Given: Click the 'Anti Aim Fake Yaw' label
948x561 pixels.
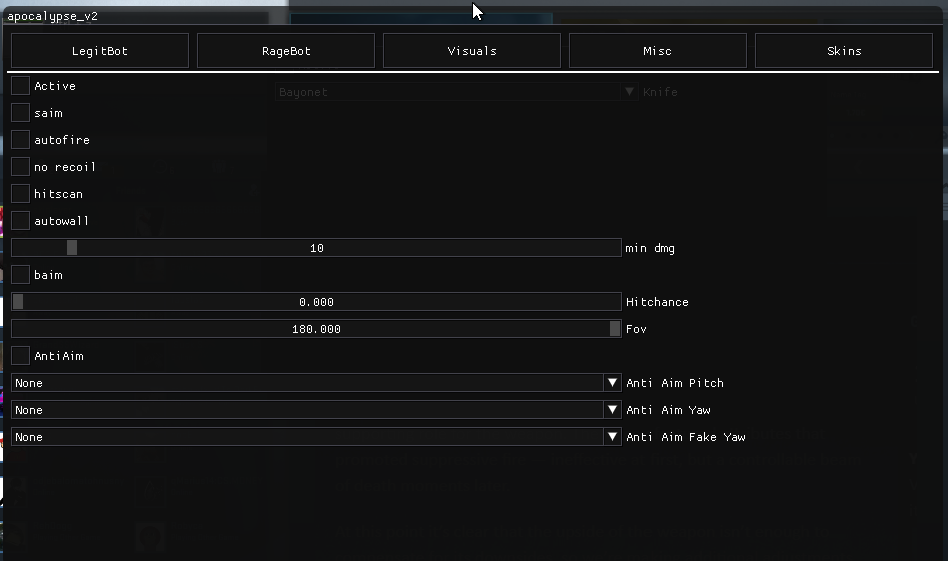Looking at the screenshot, I should (x=686, y=437).
